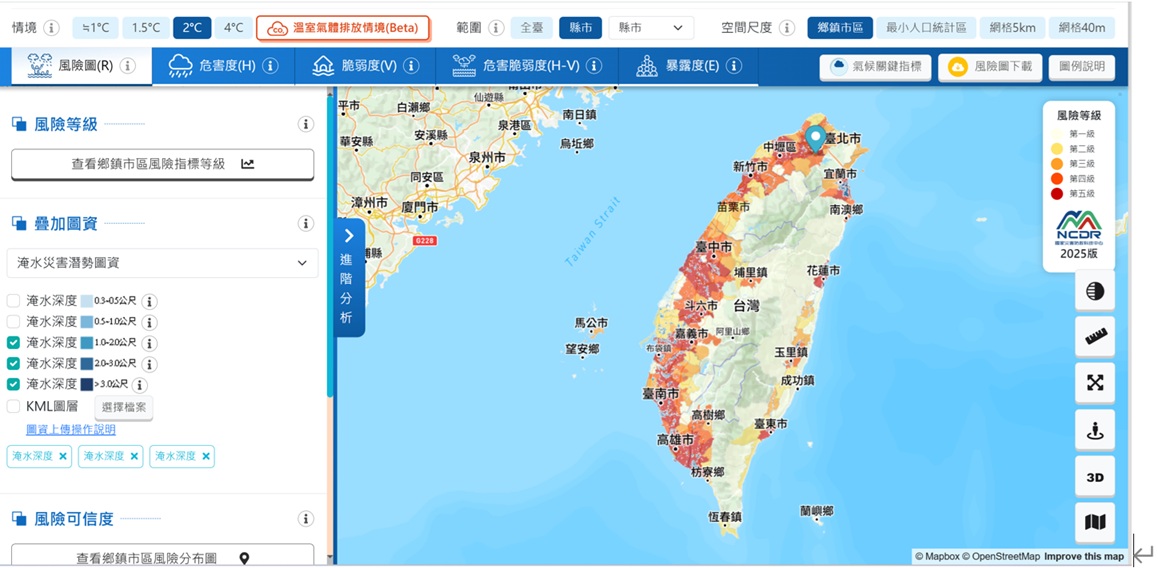
Task: Click the 氣候關鍵指標 button
Action: [875, 67]
